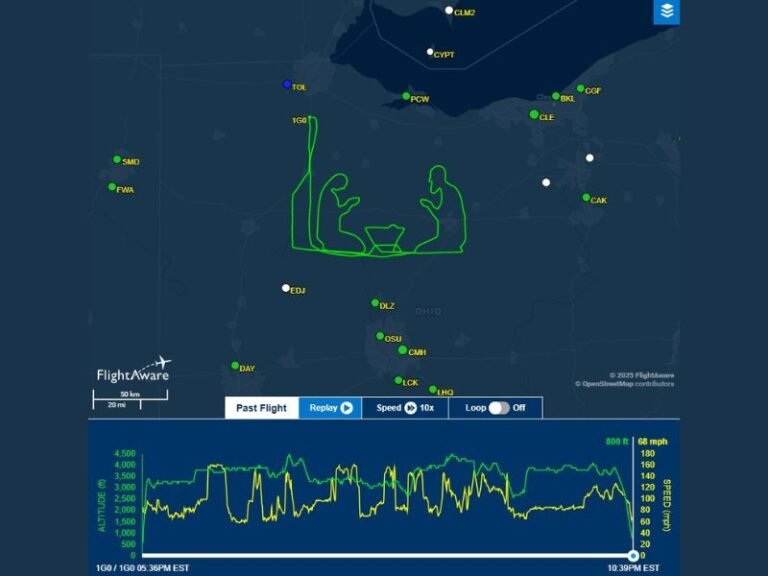Click the CLE airport marker
Screen dimensions: 768x576
coord(534,114)
